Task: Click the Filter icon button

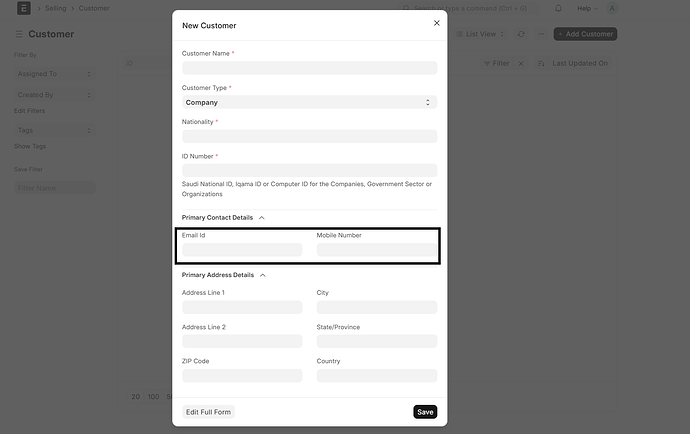Action: coord(495,63)
